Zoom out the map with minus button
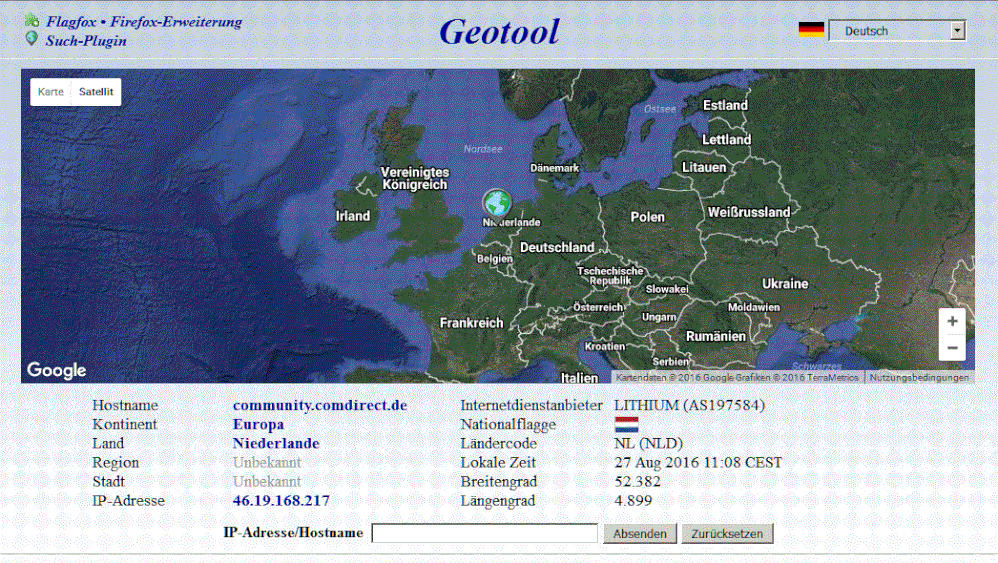 [x=952, y=348]
